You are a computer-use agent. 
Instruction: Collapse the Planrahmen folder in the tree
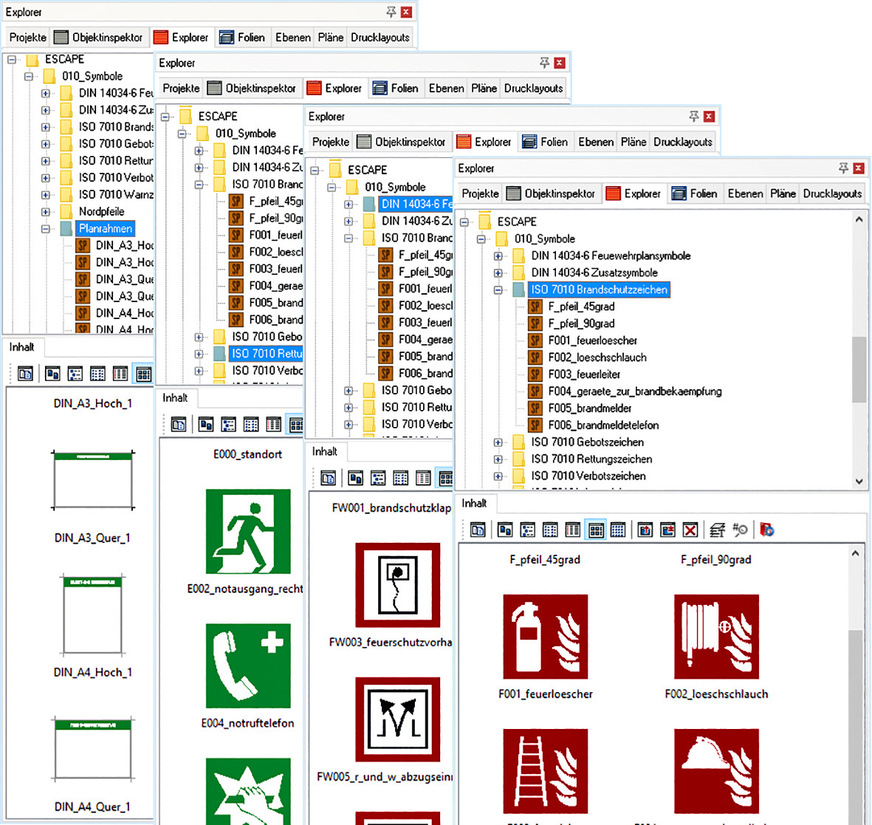pyautogui.click(x=46, y=229)
